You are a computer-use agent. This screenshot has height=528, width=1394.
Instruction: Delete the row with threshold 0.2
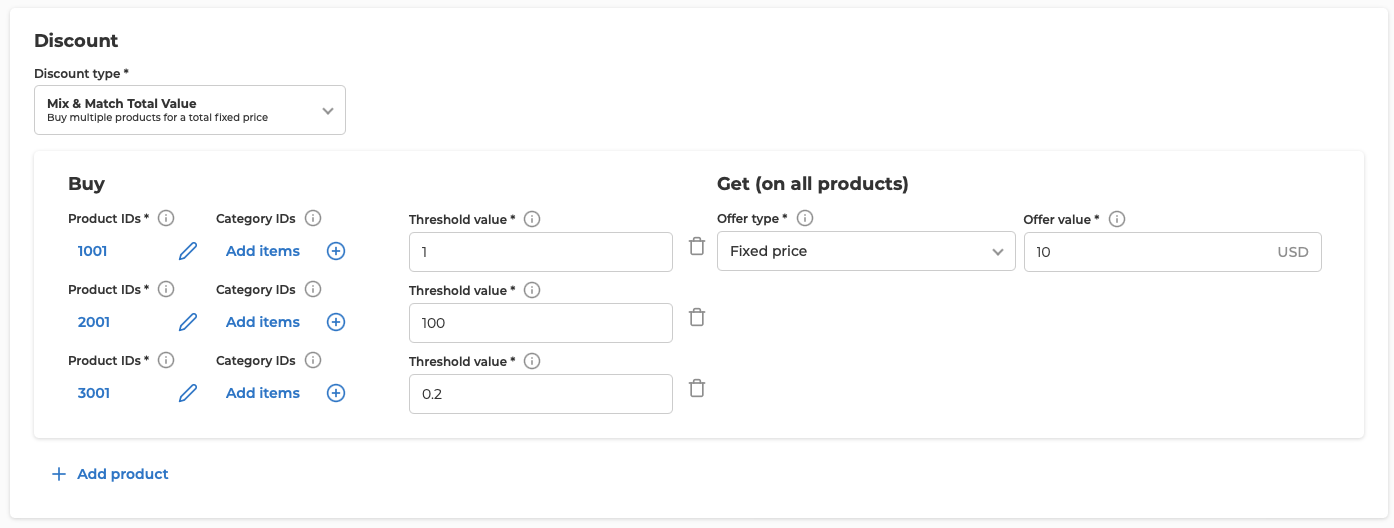tap(697, 388)
